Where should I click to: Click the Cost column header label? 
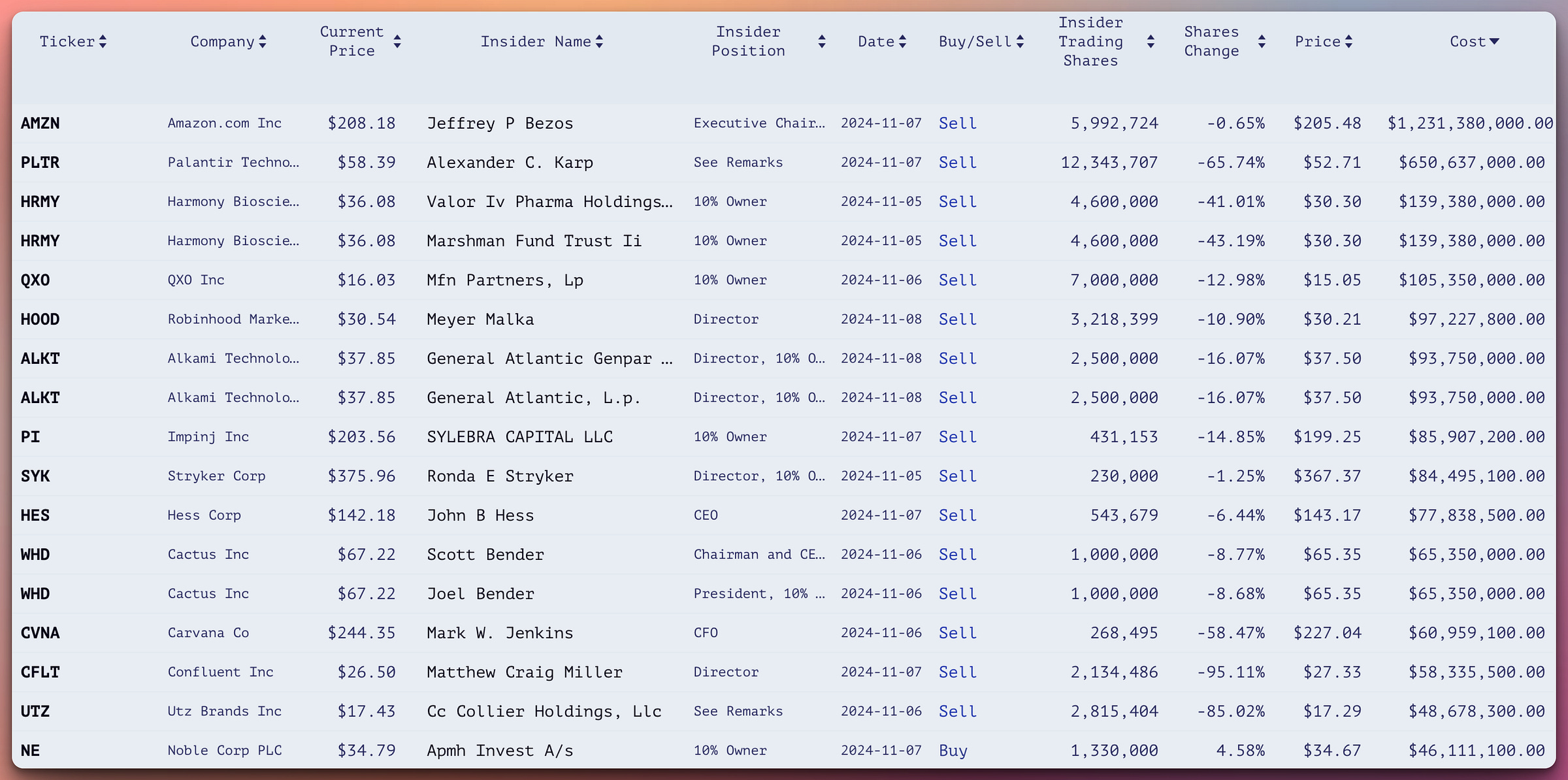click(x=1468, y=42)
